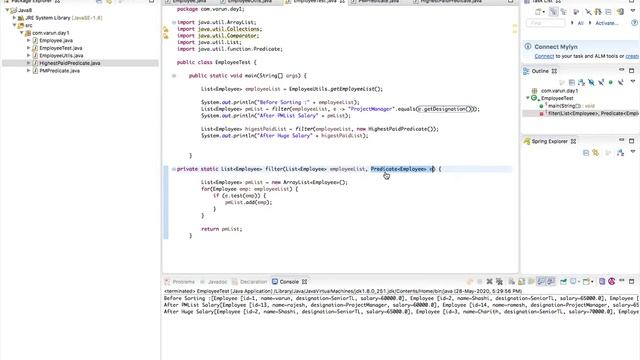This screenshot has height=360, width=640.
Task: Open the Task List view menu arrow
Action: pos(633,10)
